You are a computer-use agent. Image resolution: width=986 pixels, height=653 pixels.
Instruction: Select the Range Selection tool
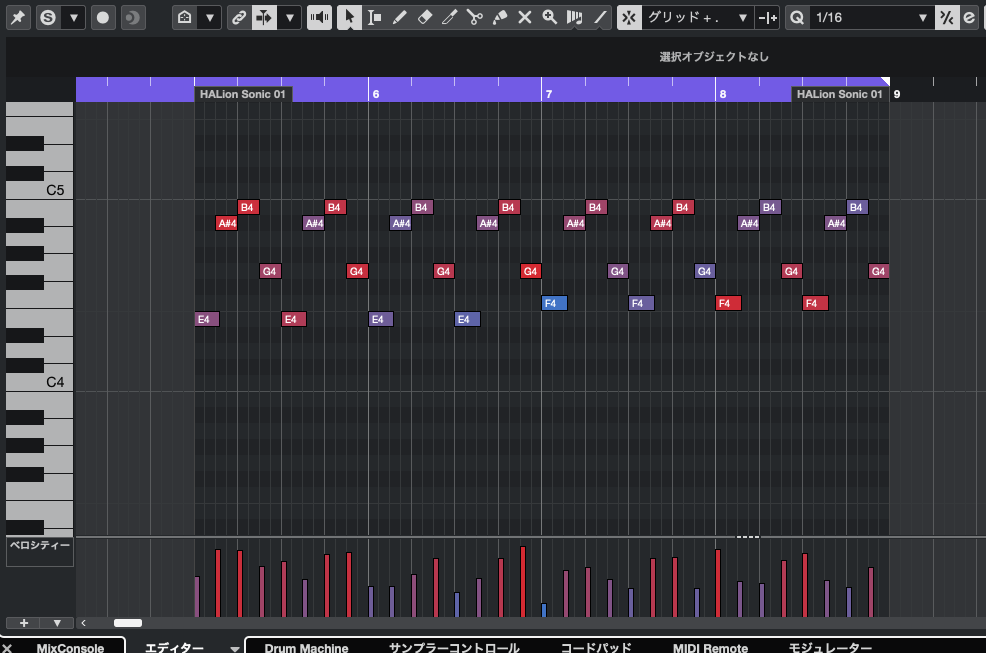click(x=374, y=17)
